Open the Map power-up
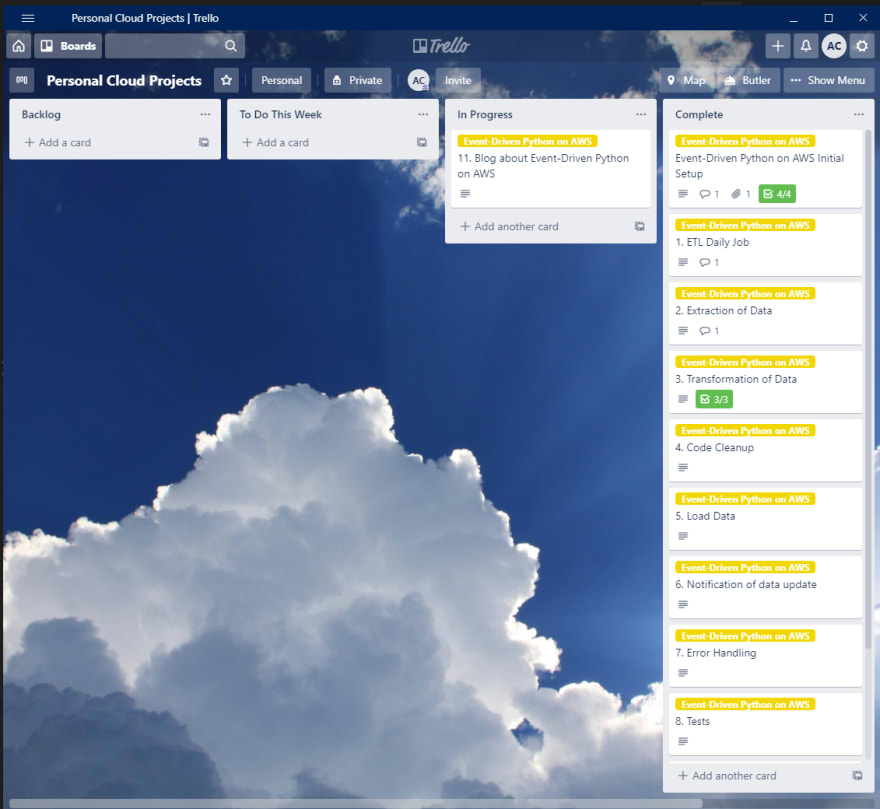The height and width of the screenshot is (809, 880). (x=686, y=80)
